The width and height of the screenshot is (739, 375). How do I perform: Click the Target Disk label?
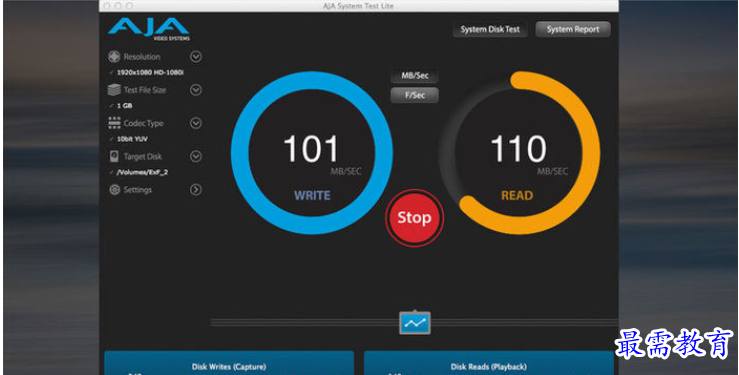coord(142,156)
